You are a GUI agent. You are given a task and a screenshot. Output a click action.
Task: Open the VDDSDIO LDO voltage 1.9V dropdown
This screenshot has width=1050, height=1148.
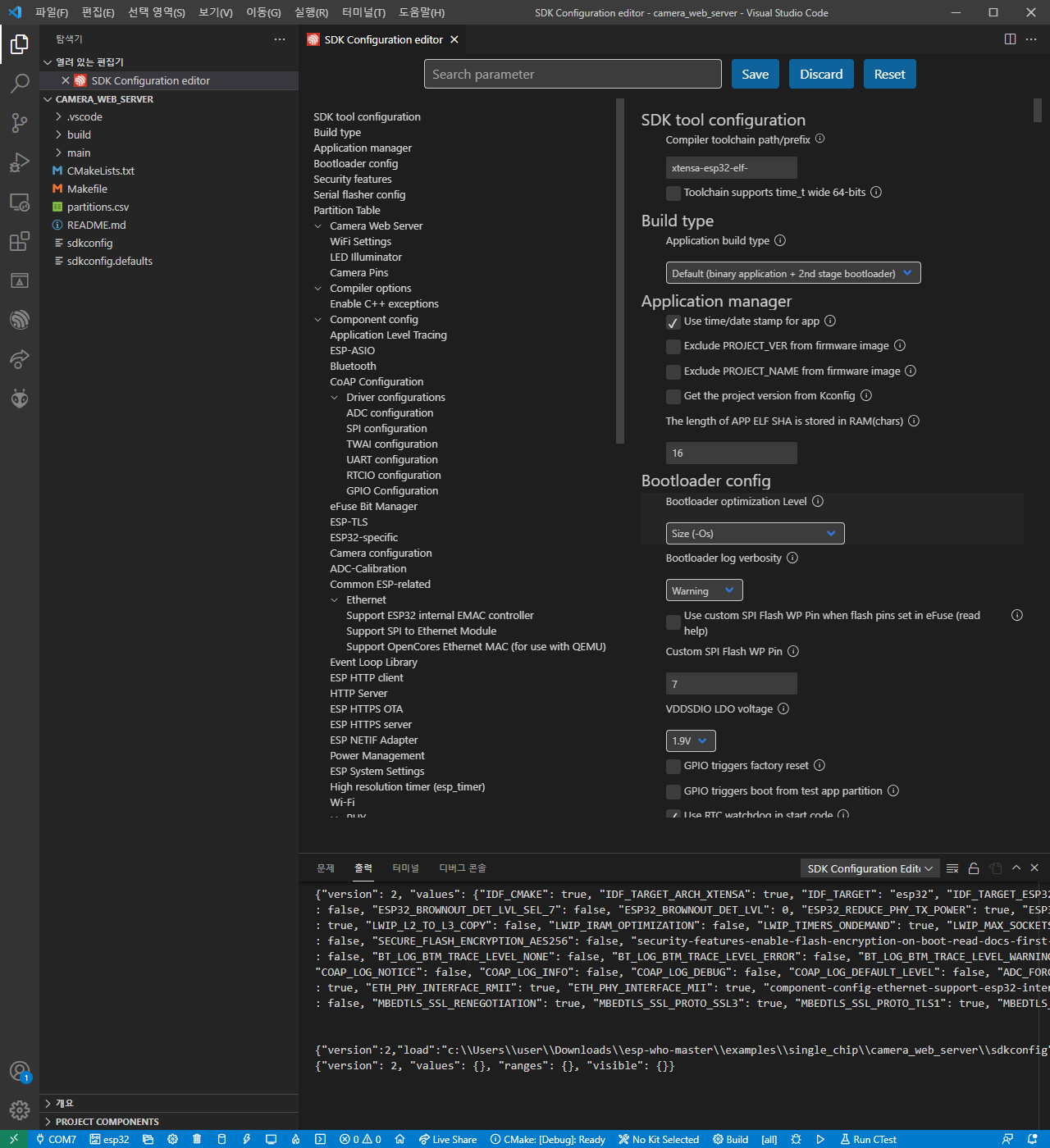(691, 740)
